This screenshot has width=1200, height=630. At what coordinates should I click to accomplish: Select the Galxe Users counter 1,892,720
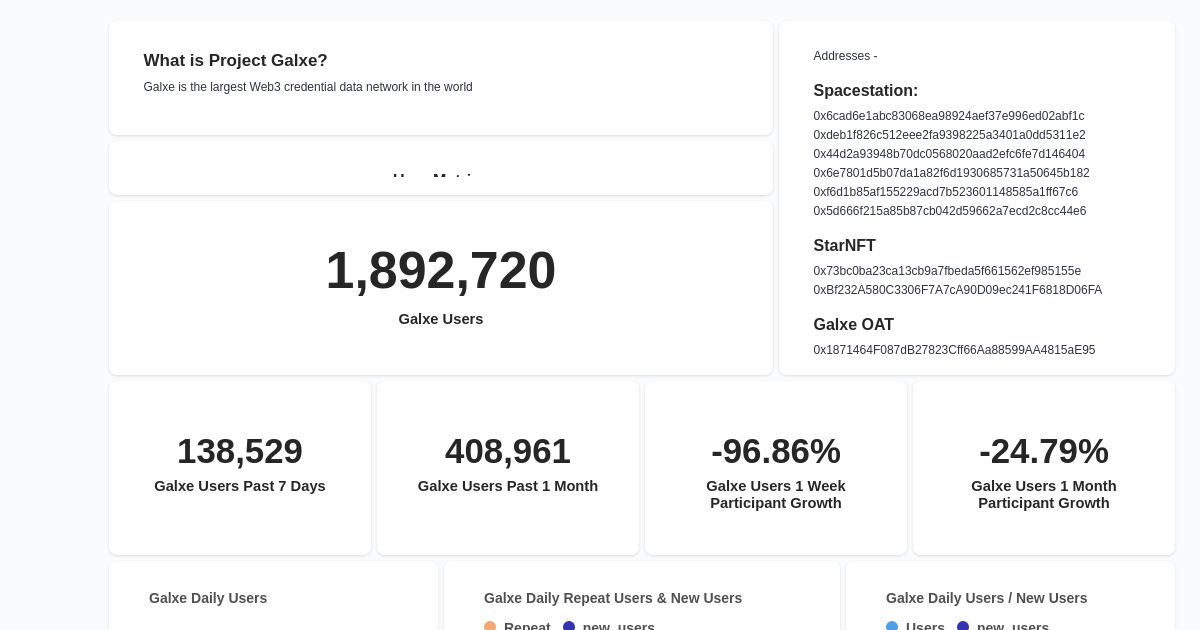tap(441, 270)
